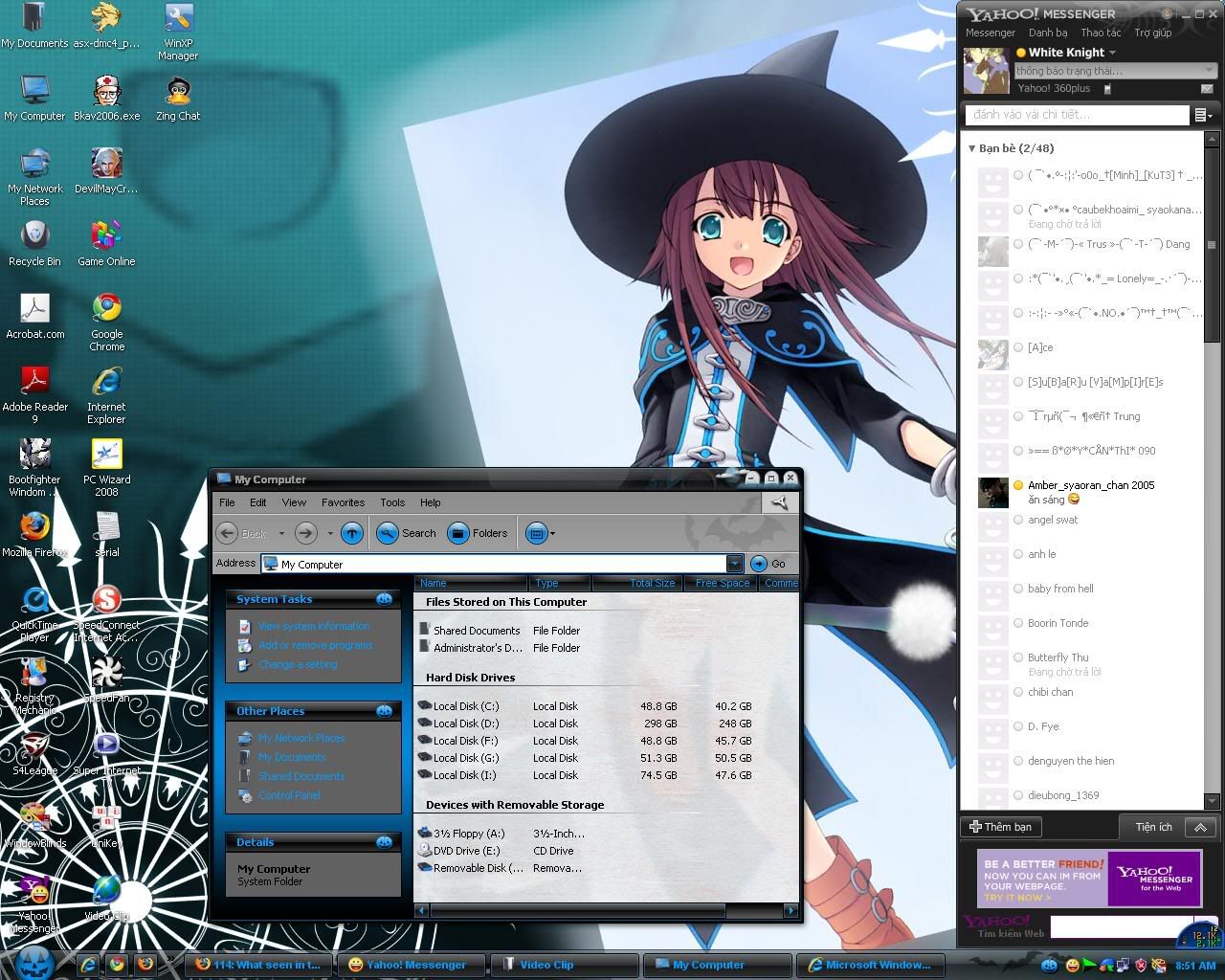Open the thông báo trạng thái status message dropdown

coord(1210,71)
